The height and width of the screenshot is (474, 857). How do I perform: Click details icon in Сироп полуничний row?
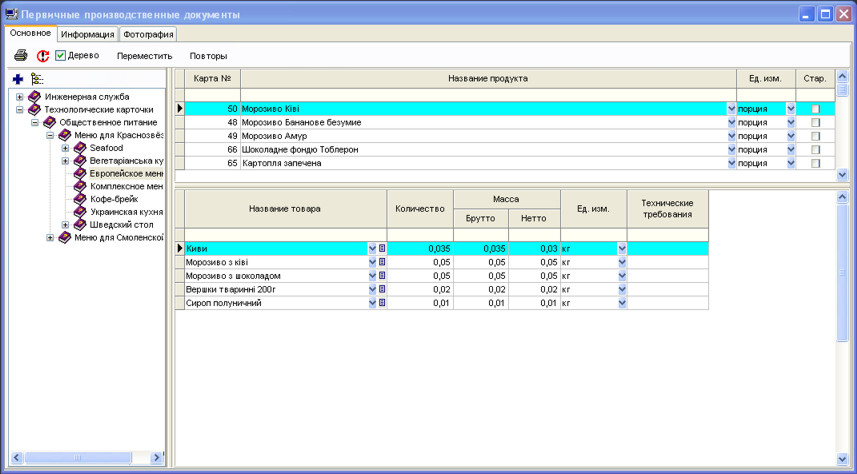coord(382,303)
